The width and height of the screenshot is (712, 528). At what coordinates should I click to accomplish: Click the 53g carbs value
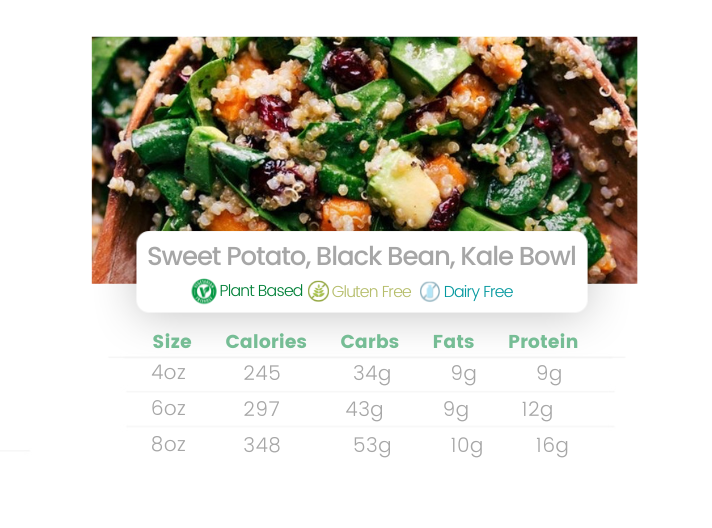(372, 445)
